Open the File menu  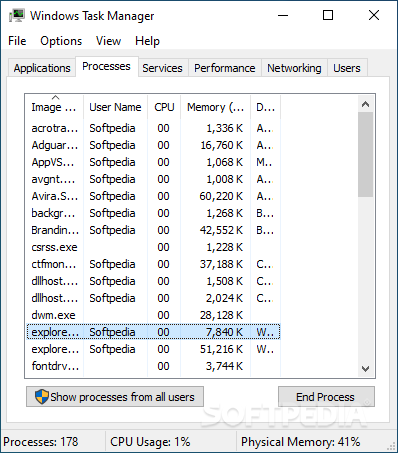17,41
